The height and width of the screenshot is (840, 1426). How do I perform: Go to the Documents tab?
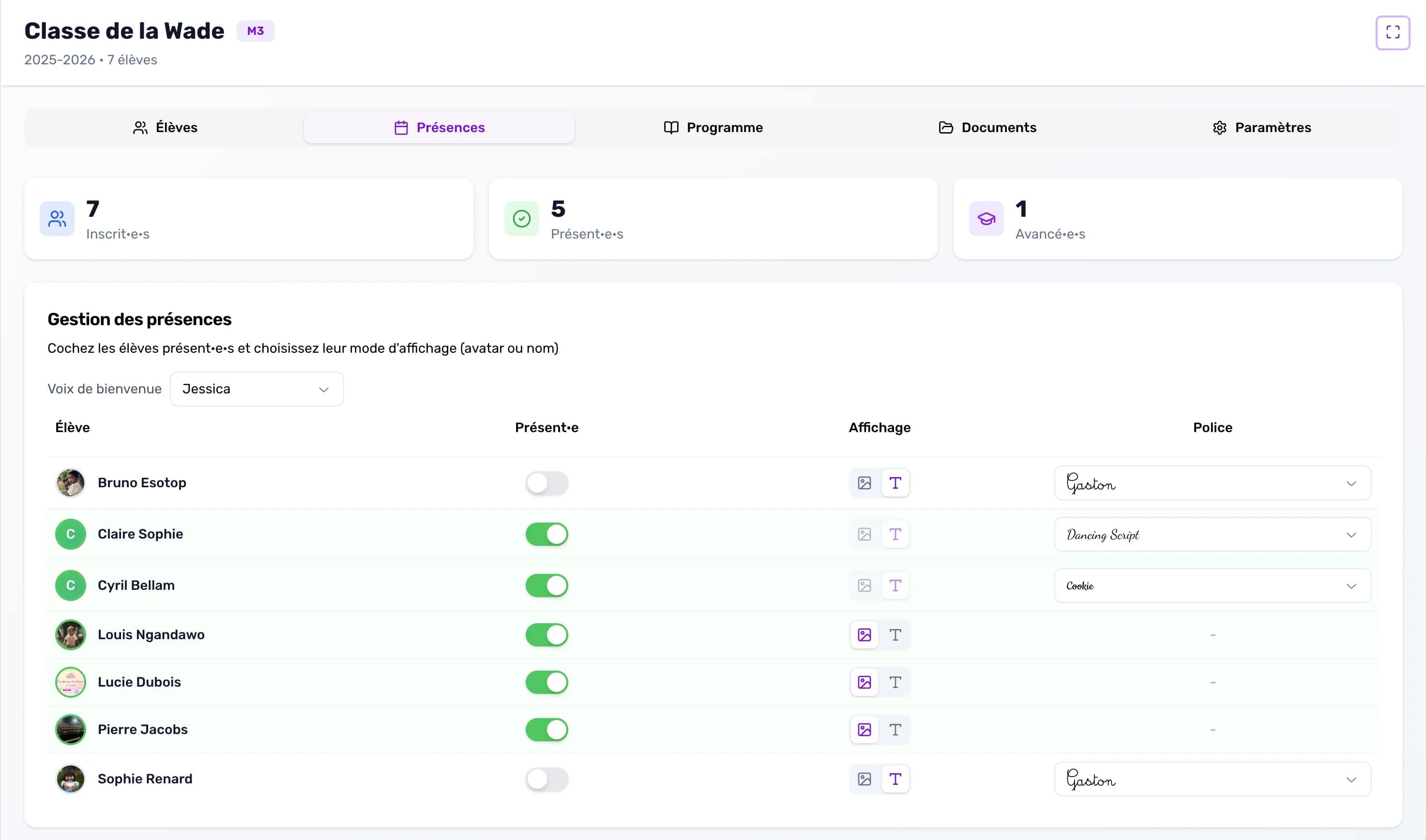coord(987,127)
